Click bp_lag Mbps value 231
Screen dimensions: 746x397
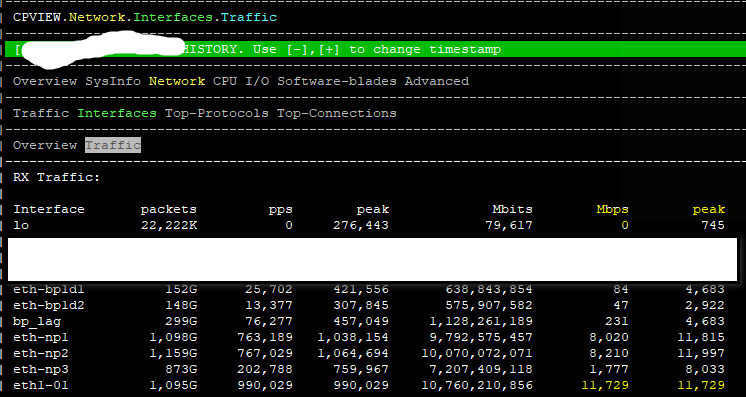(x=617, y=321)
